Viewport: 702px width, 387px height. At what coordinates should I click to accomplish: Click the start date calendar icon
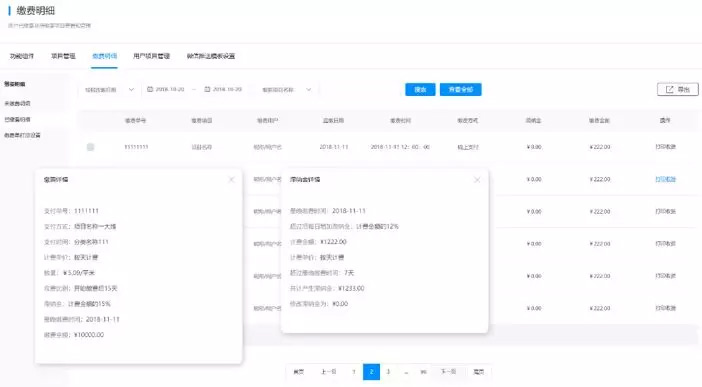(x=150, y=89)
